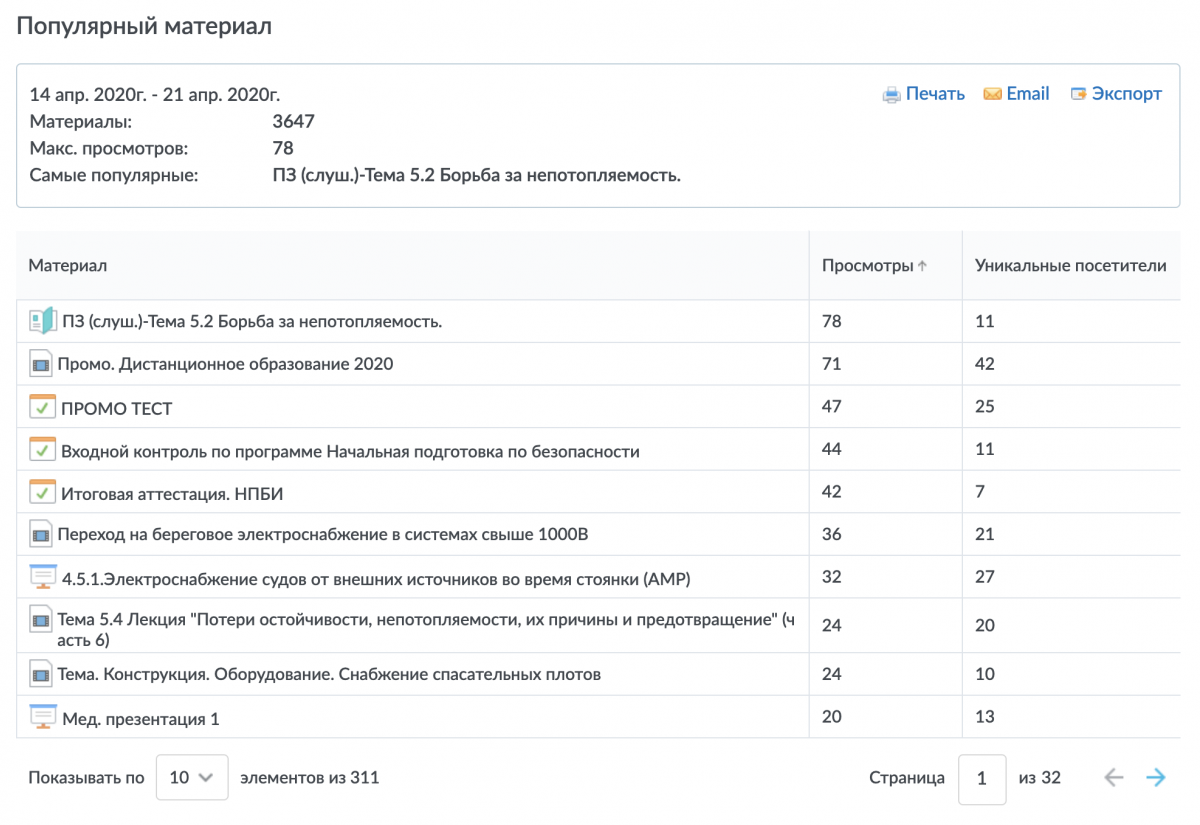
Task: Sort by Уникальные посетители column
Action: [1070, 266]
